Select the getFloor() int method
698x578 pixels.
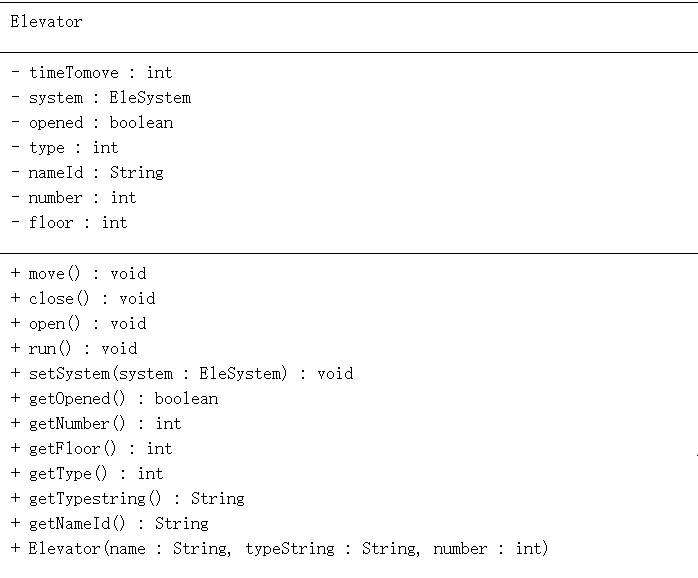pyautogui.click(x=92, y=448)
